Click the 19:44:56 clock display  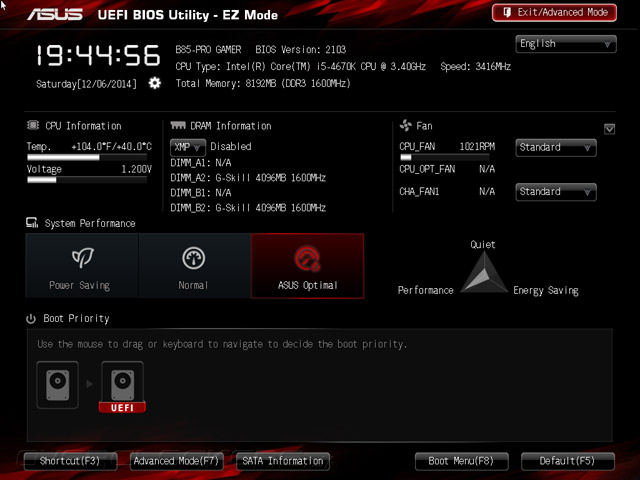pyautogui.click(x=98, y=56)
